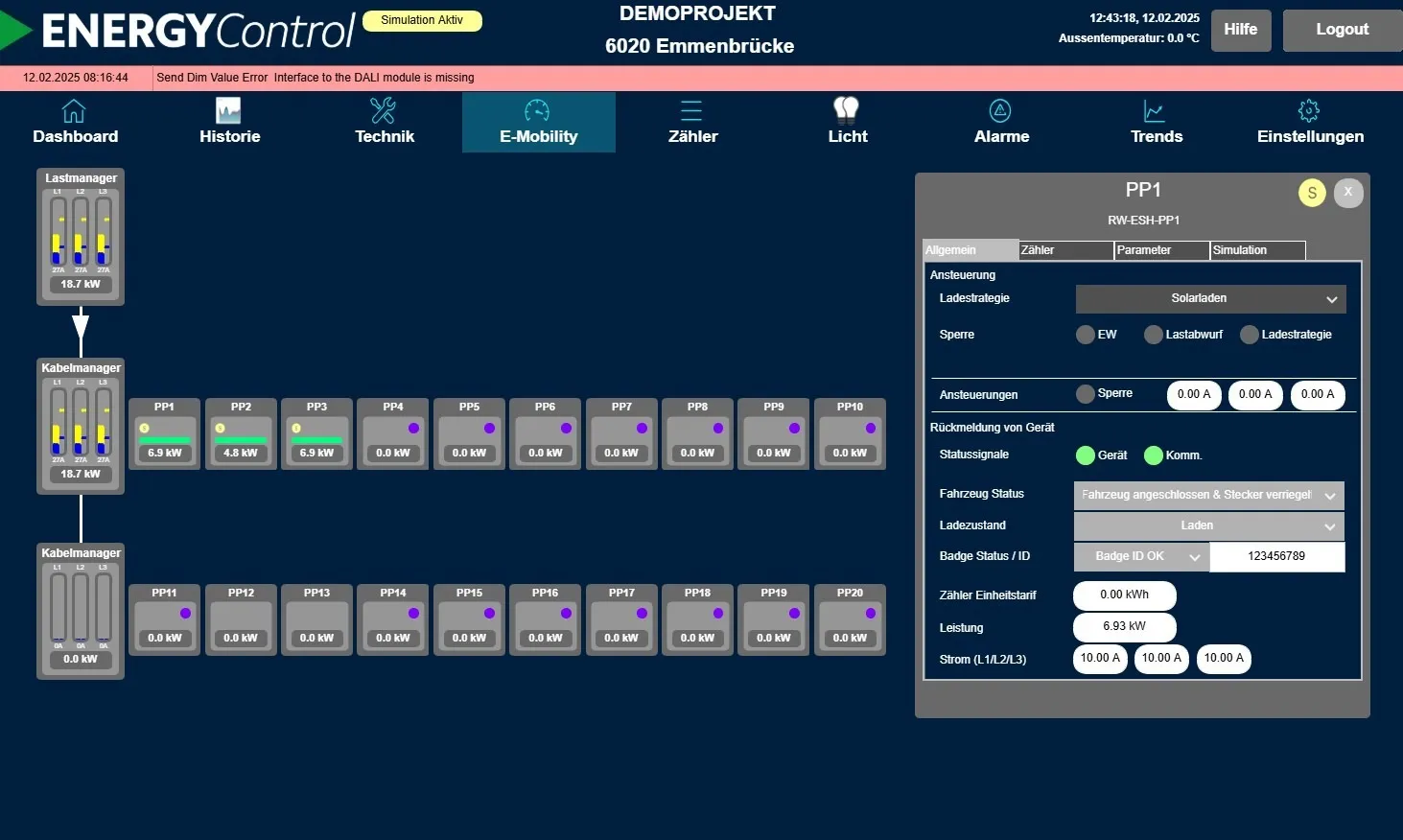
Task: Open charging point PP16 tile
Action: [x=545, y=619]
